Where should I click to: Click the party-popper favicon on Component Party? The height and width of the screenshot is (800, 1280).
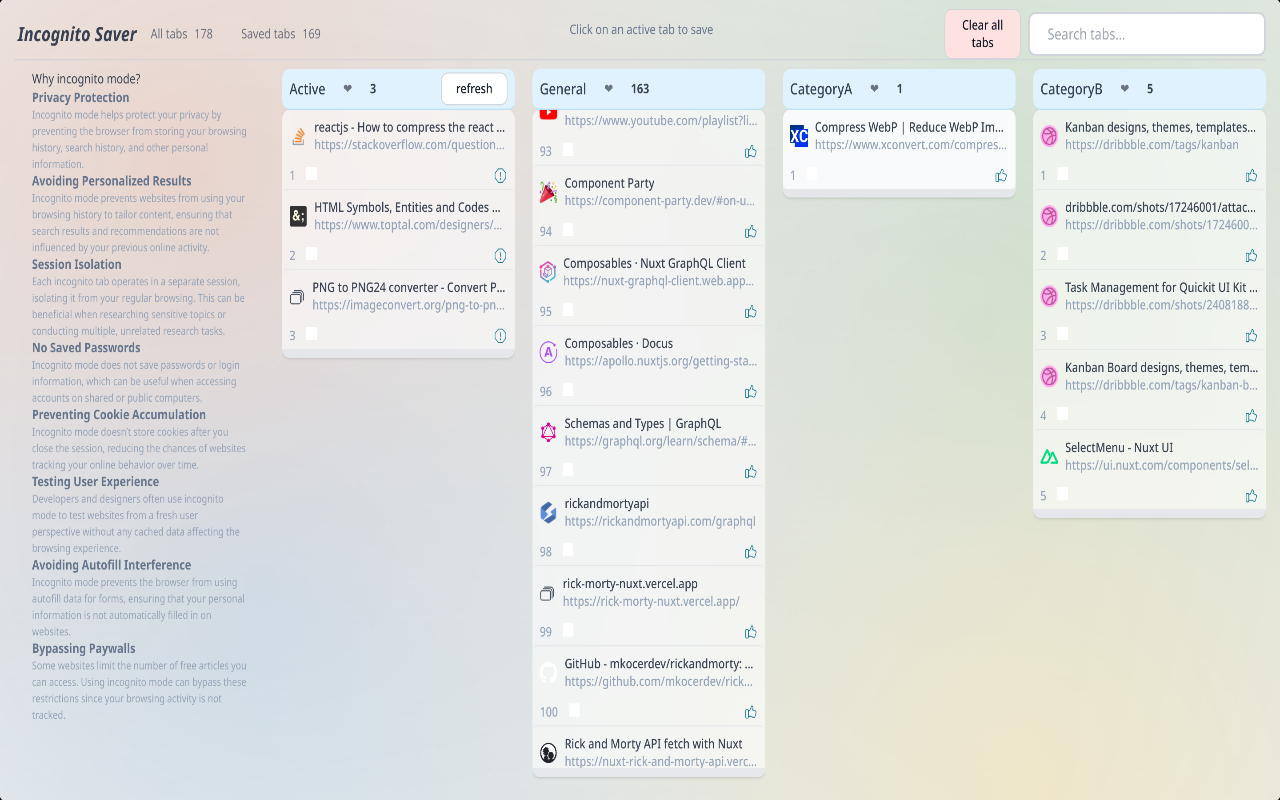(547, 192)
